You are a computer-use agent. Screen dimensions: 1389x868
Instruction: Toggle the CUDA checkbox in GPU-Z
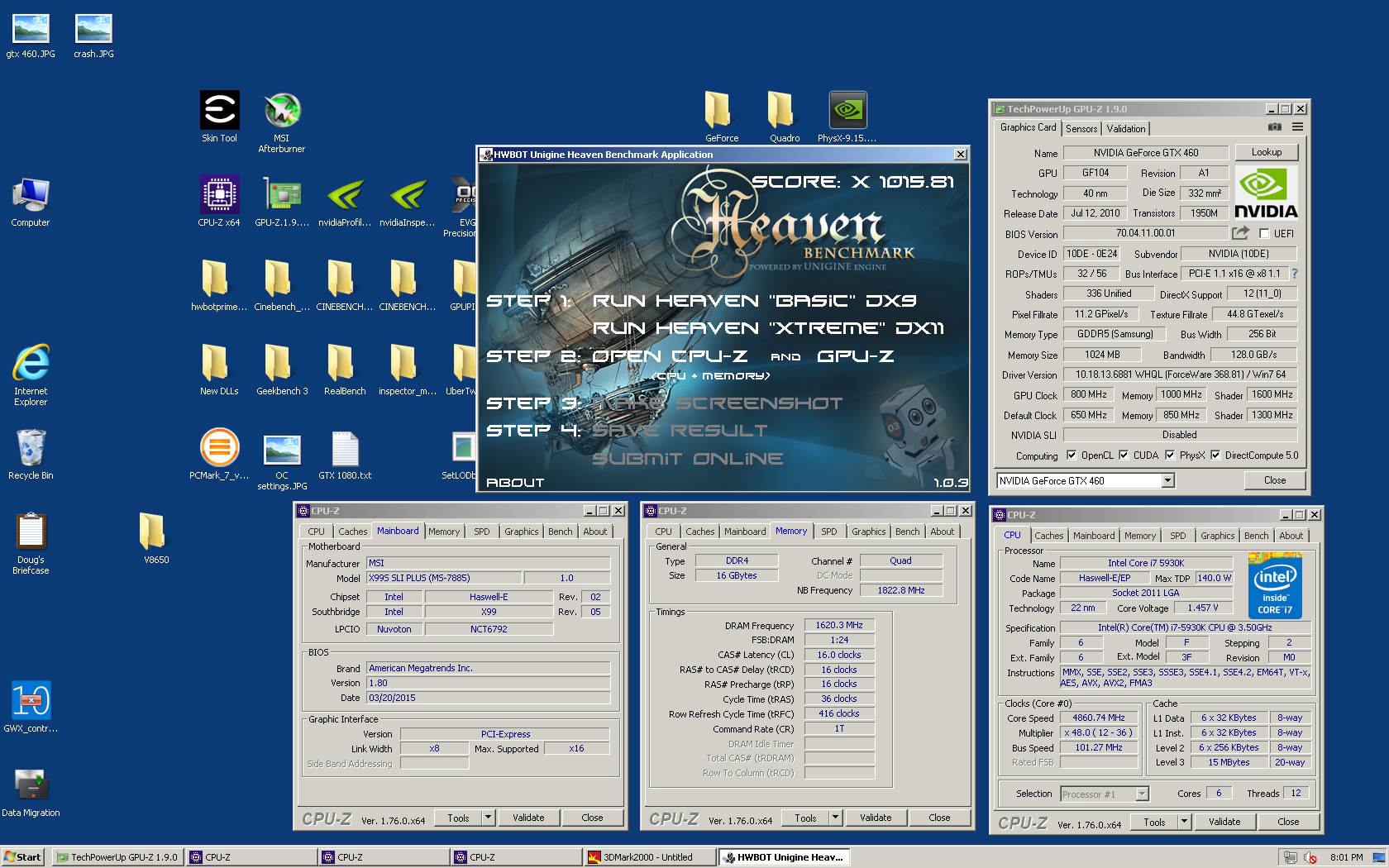coord(1124,455)
